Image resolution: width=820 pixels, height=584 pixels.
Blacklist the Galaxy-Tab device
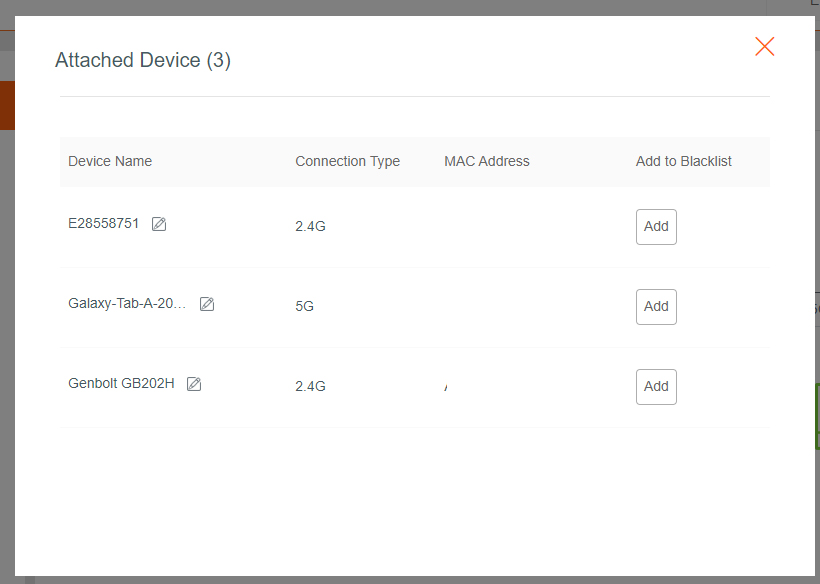click(x=656, y=307)
